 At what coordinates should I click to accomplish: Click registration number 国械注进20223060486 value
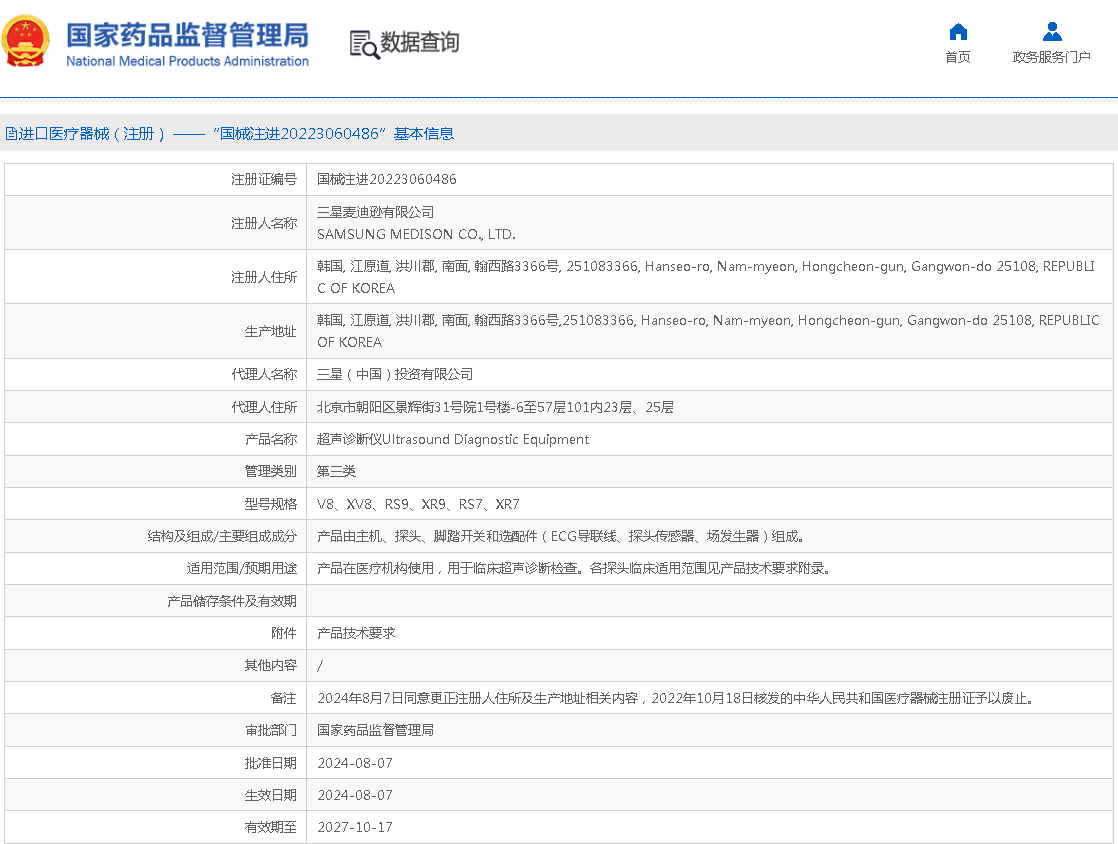(x=386, y=180)
